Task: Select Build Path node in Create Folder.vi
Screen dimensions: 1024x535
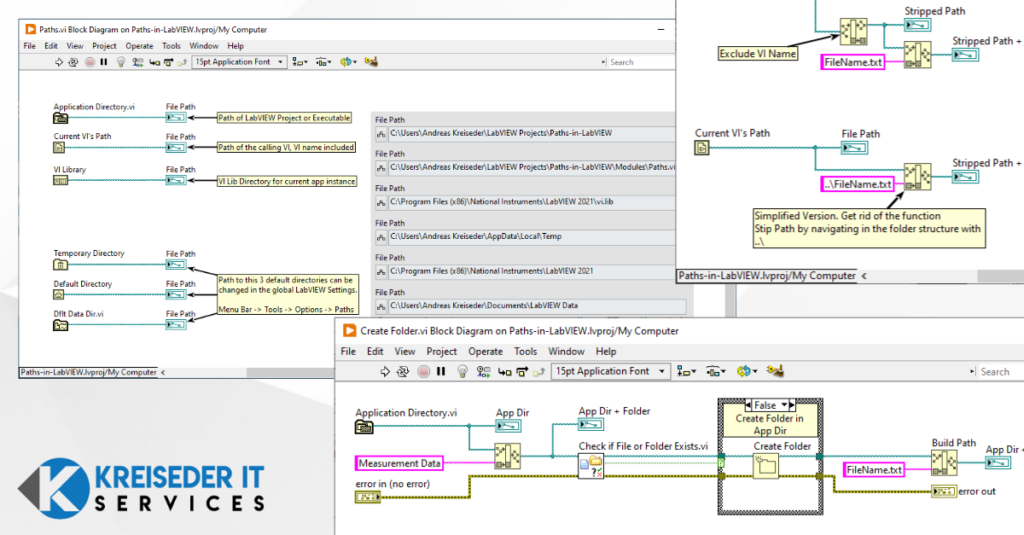Action: pos(944,462)
